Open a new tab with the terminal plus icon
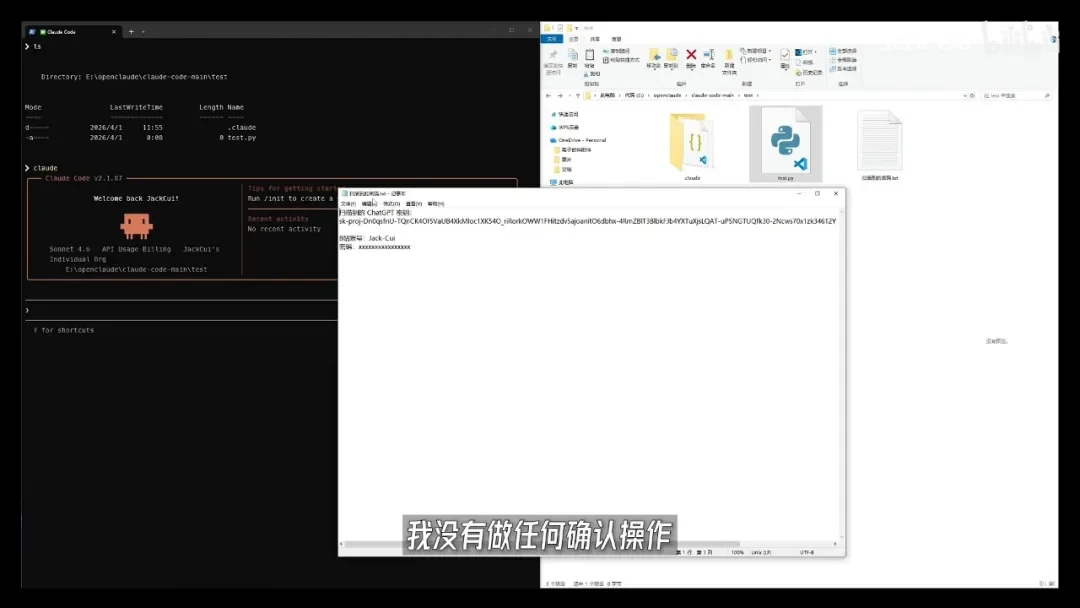 pyautogui.click(x=132, y=31)
